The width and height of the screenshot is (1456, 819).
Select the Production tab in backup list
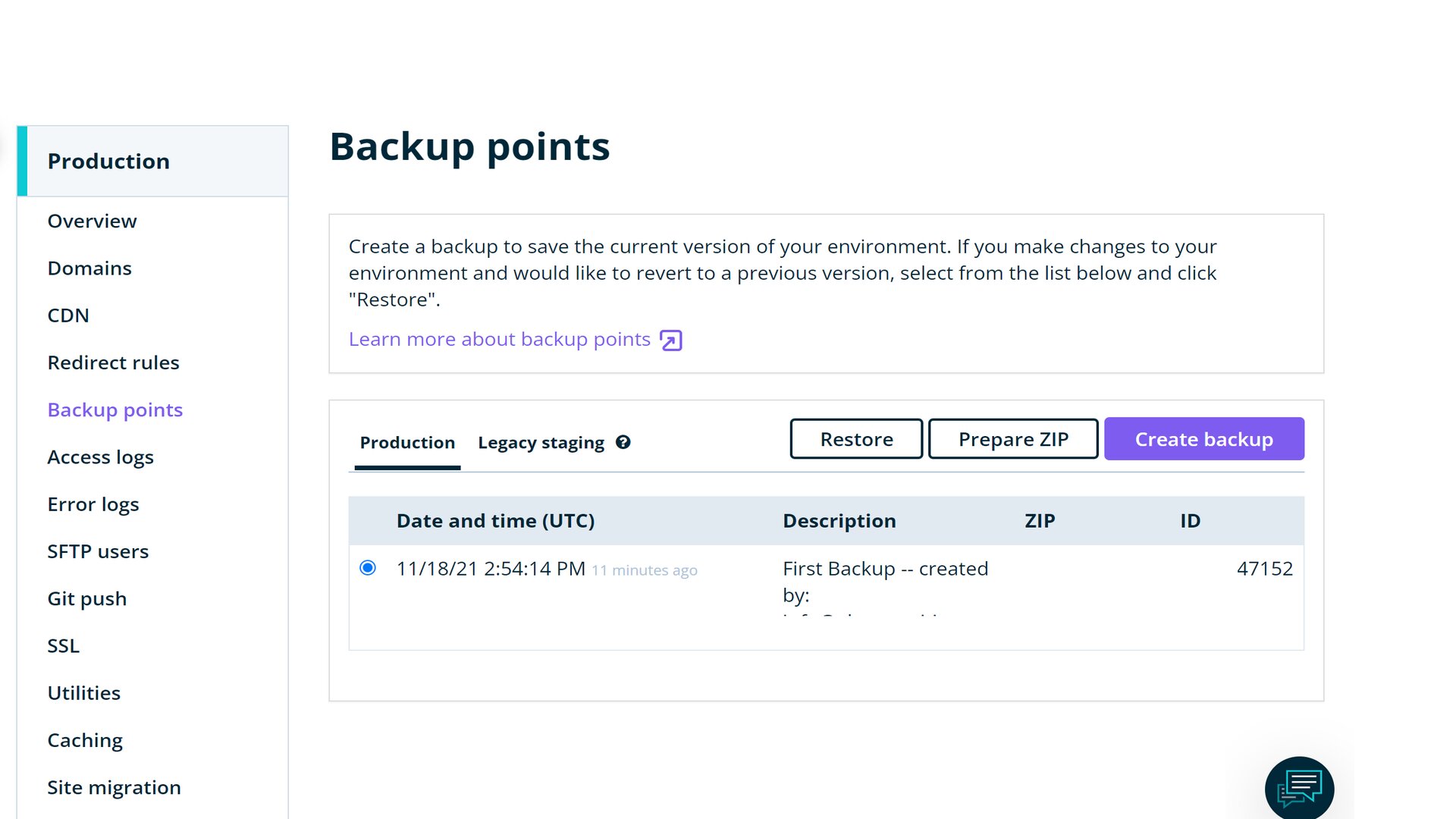tap(407, 442)
